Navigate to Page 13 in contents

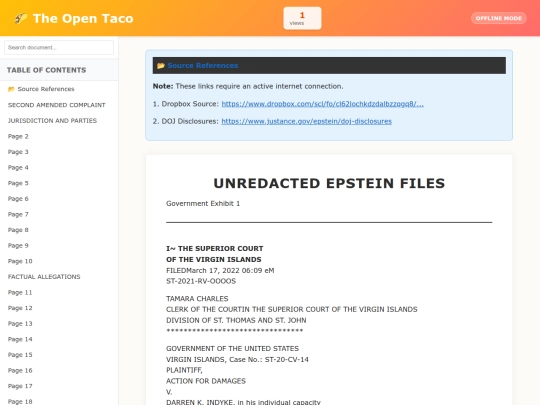point(20,324)
